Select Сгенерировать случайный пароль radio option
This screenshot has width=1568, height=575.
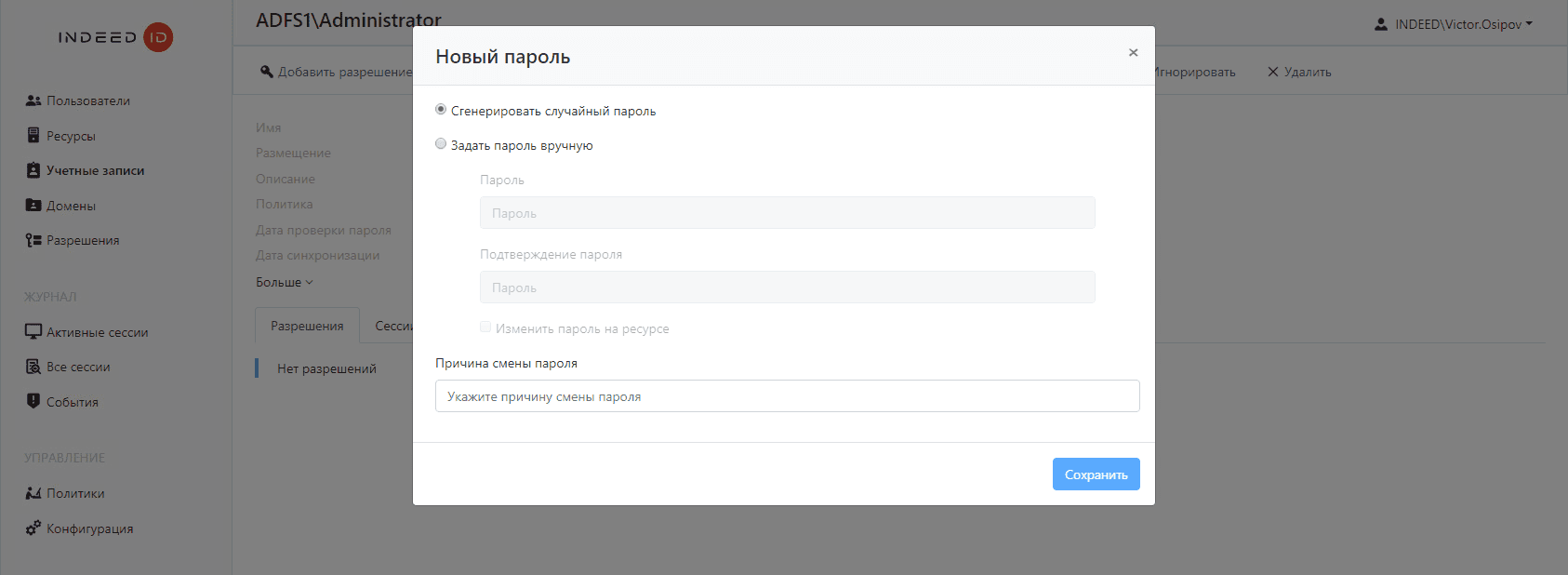[x=441, y=110]
